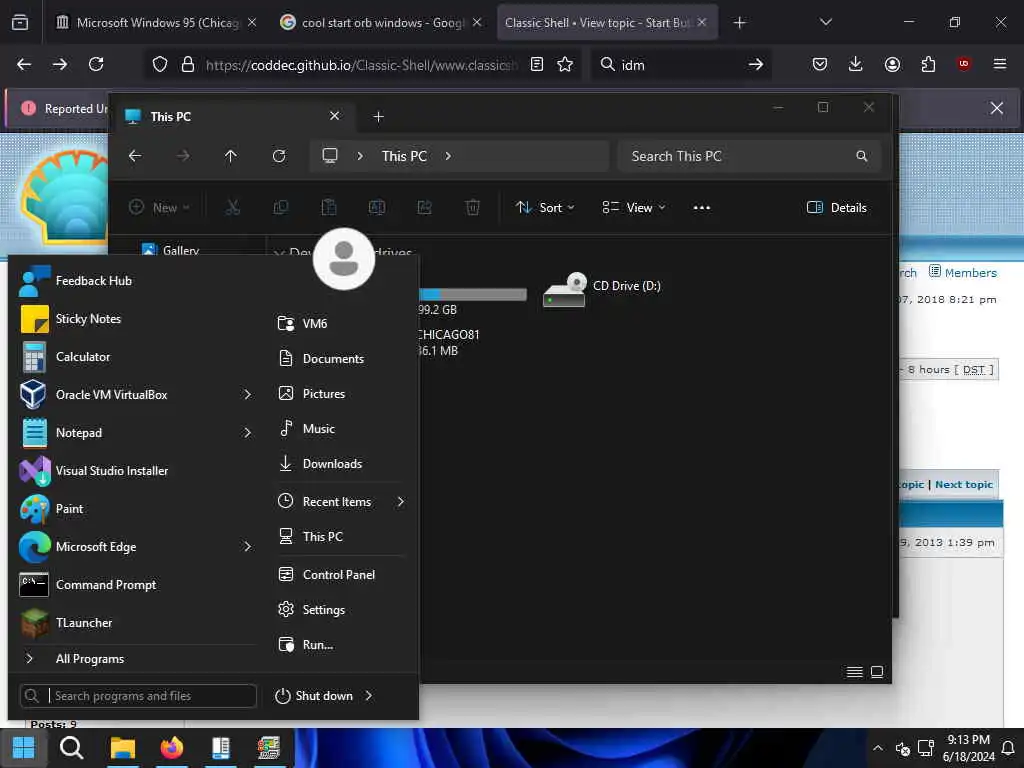This screenshot has width=1024, height=768.
Task: Open View dropdown in Explorer
Action: coord(633,208)
